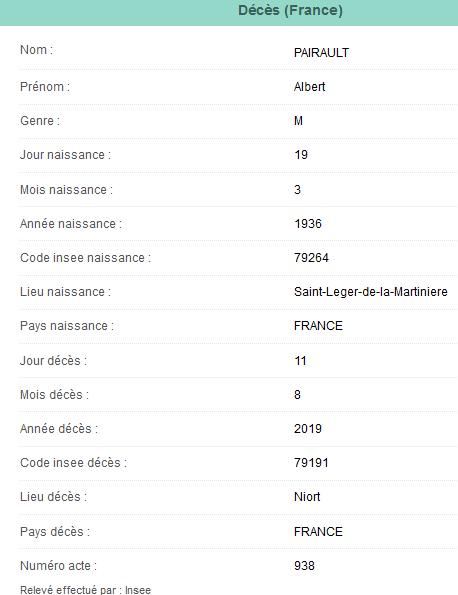This screenshot has width=458, height=595.
Task: Click the Décès (France) header title
Action: click(290, 10)
